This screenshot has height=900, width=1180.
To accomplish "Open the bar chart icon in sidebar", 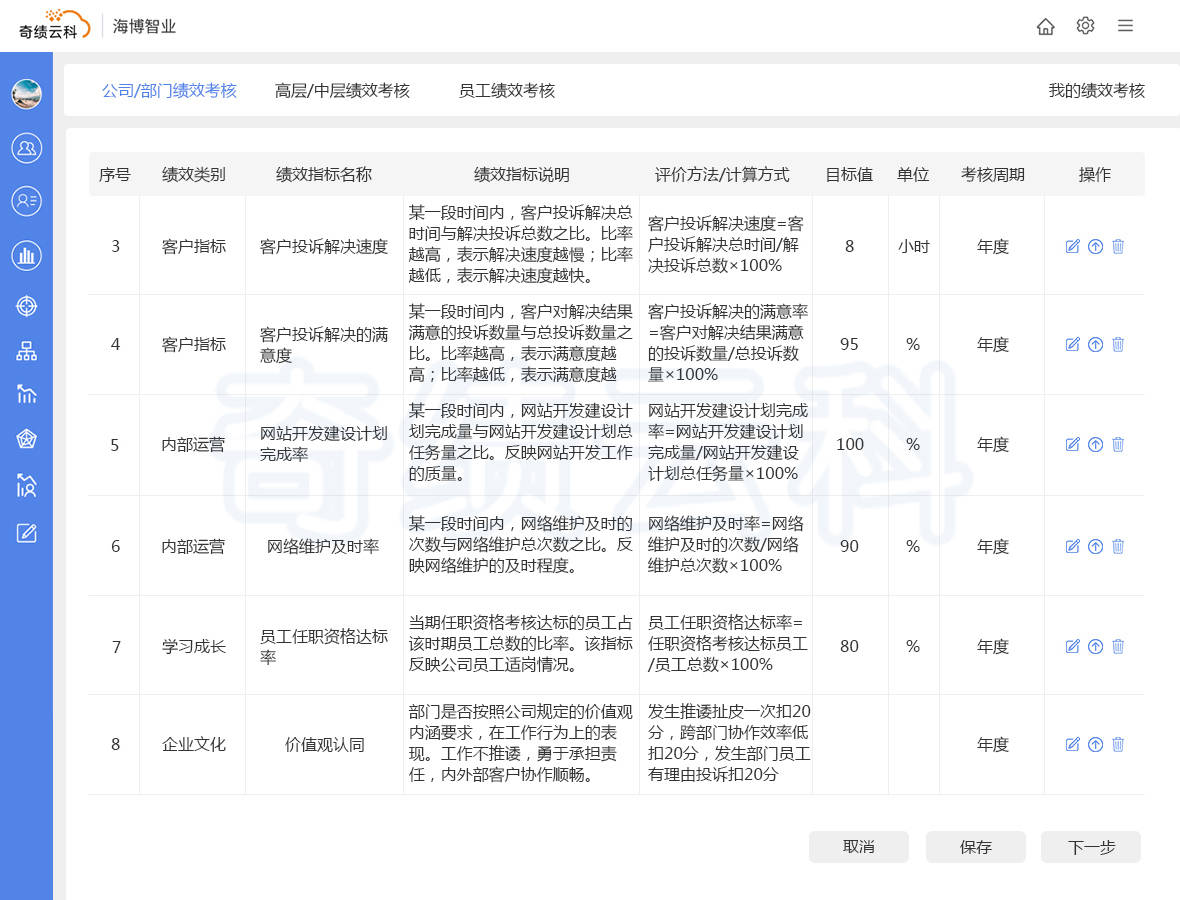I will pyautogui.click(x=27, y=256).
